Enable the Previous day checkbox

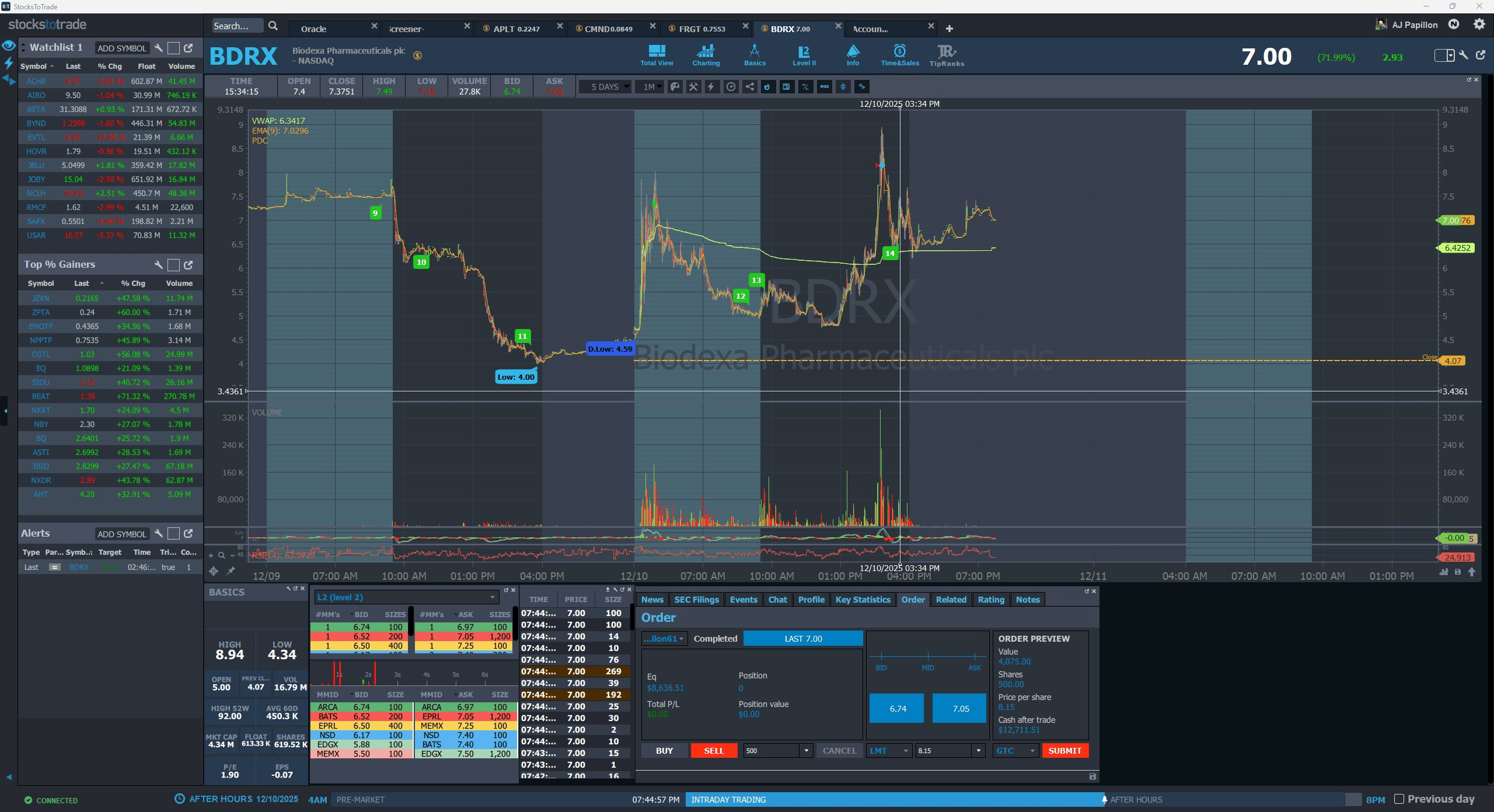click(1399, 799)
